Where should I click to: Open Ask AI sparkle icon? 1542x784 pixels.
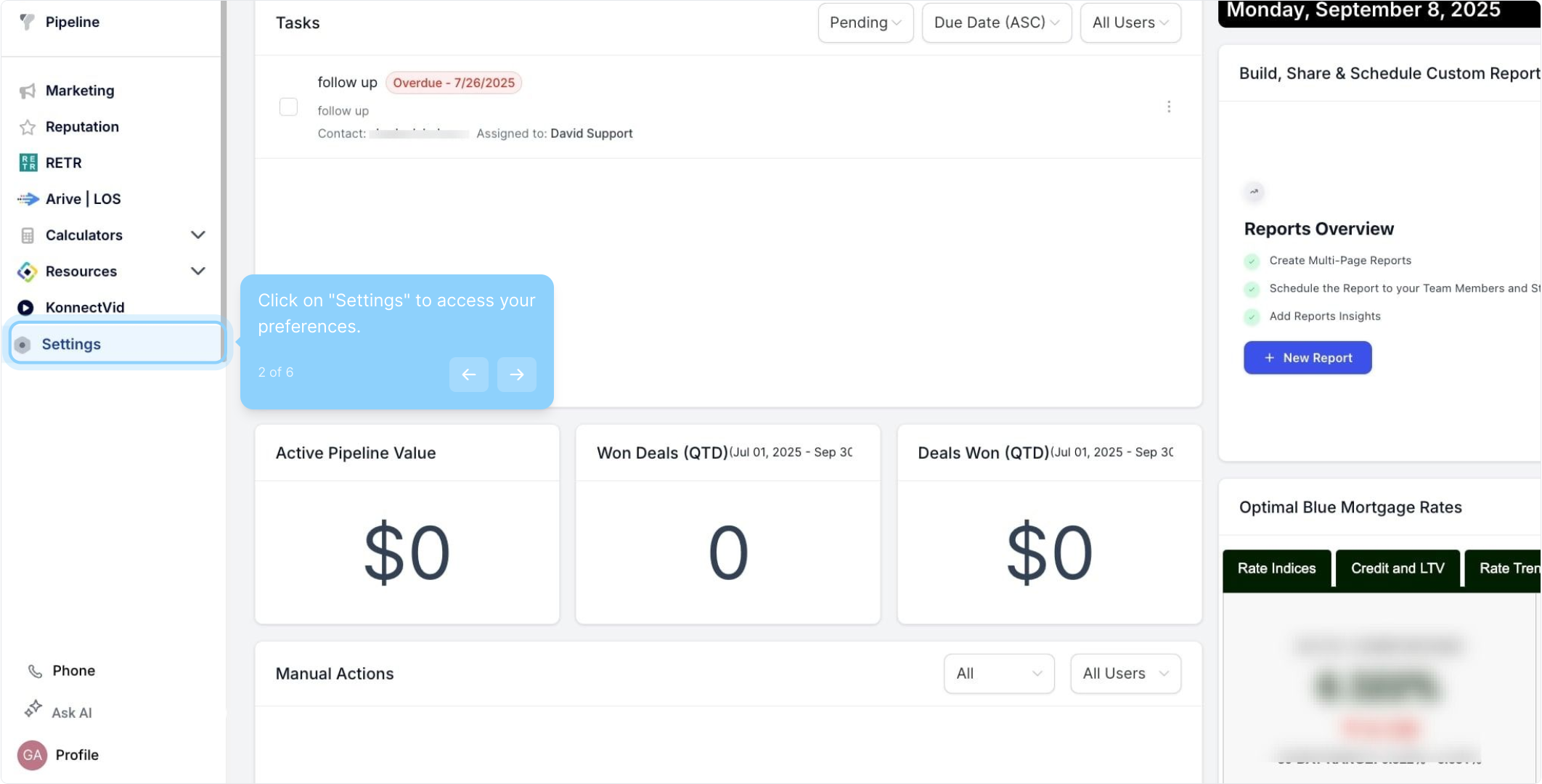[33, 709]
